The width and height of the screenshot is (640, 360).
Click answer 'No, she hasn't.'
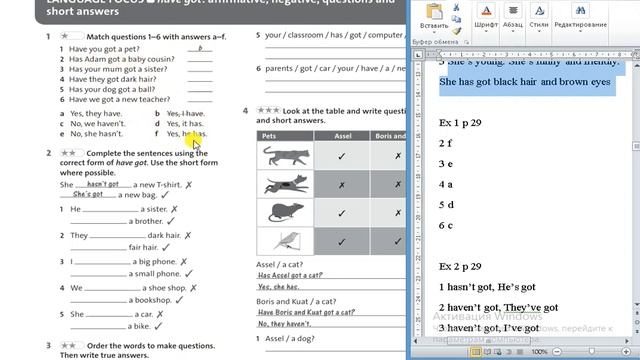tap(96, 134)
